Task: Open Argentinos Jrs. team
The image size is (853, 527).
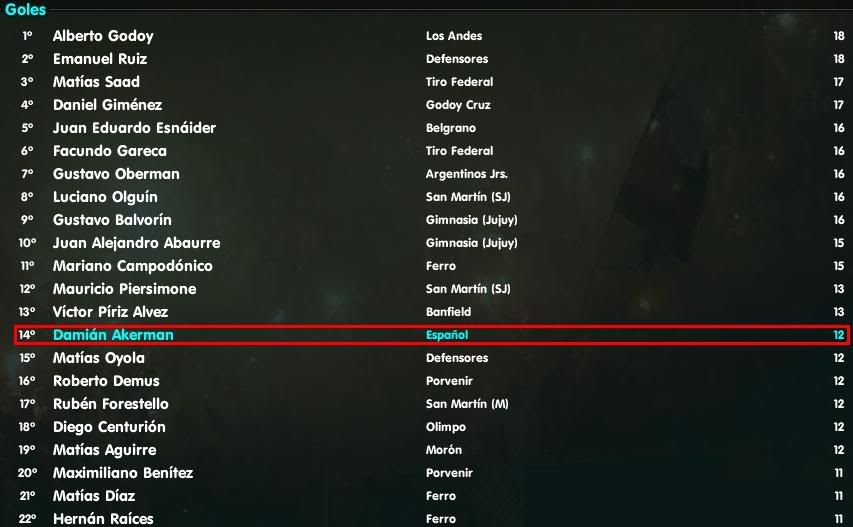Action: coord(466,174)
